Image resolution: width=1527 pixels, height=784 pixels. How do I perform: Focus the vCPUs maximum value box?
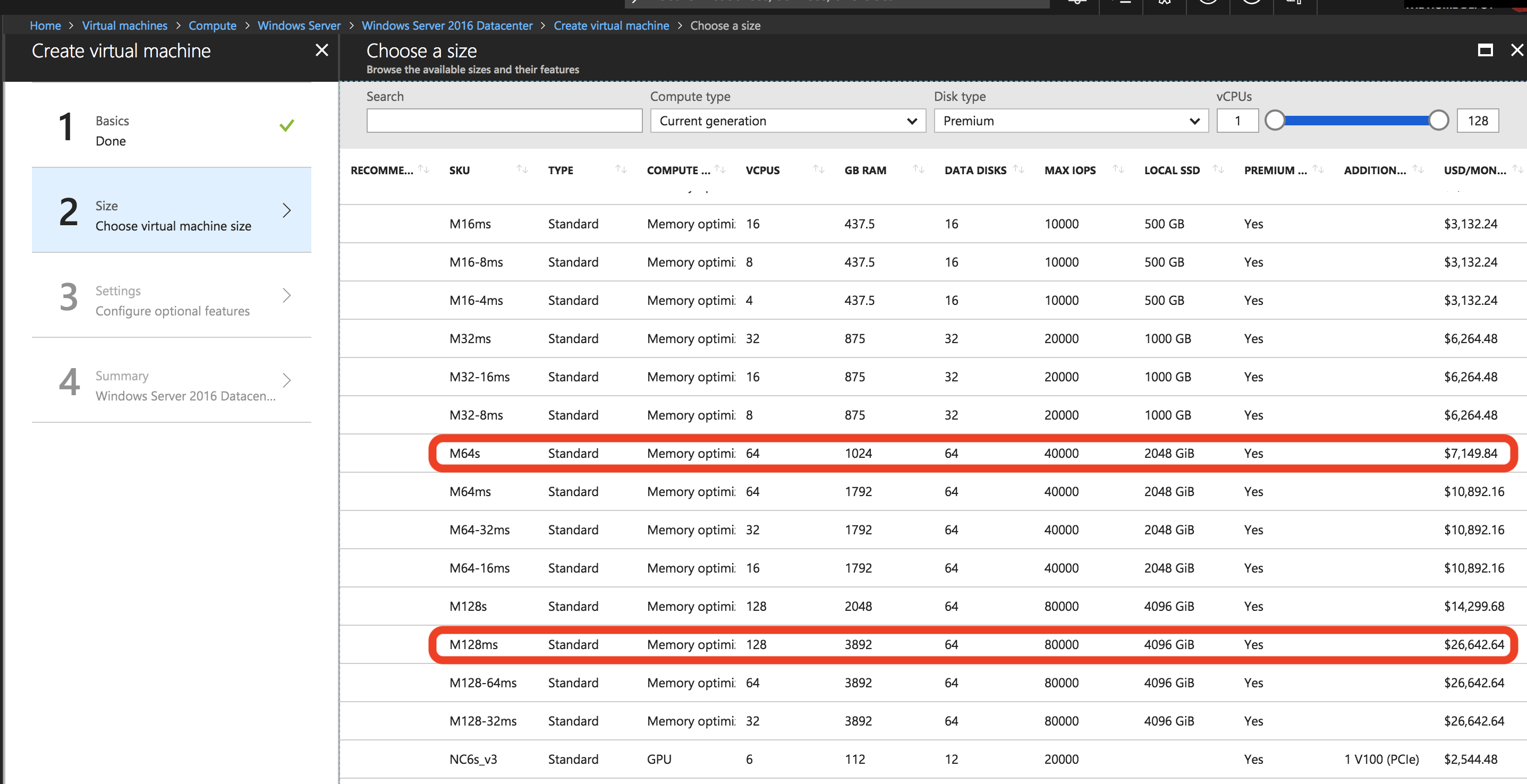[x=1478, y=121]
